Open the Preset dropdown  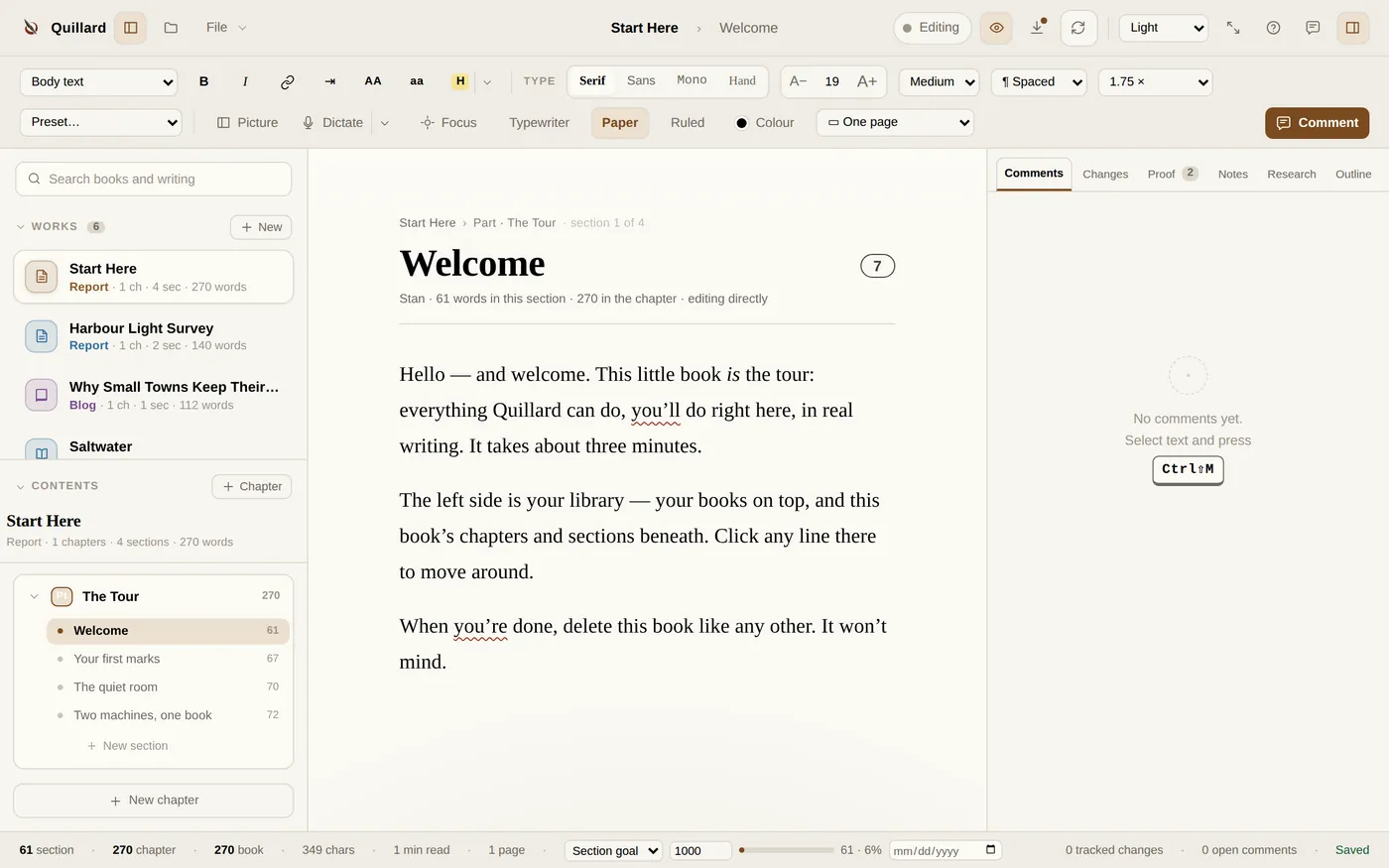tap(100, 122)
